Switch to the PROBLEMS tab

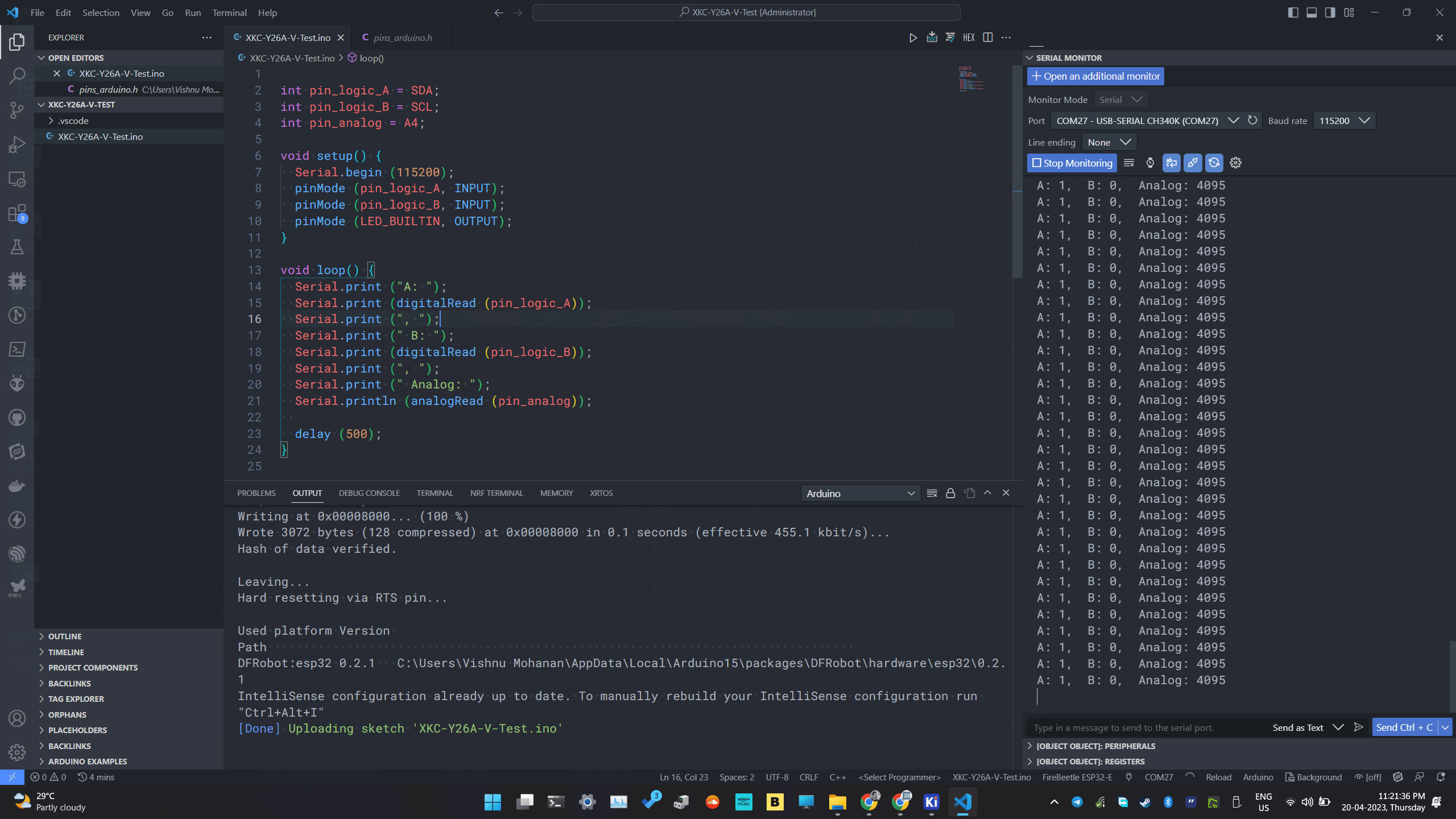(257, 493)
